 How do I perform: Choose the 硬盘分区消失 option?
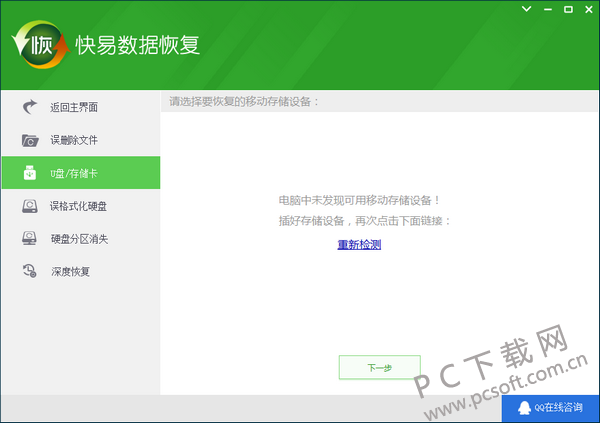point(81,239)
